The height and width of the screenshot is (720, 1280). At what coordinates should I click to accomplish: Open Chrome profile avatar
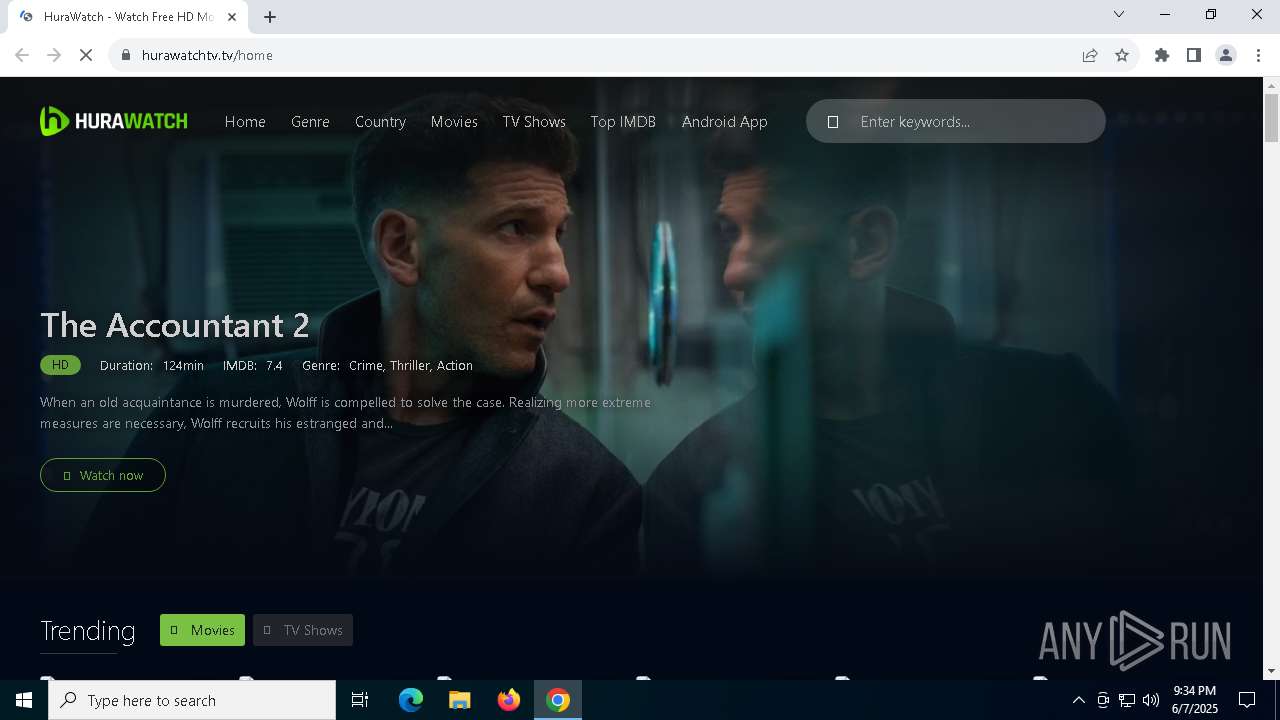(x=1226, y=55)
